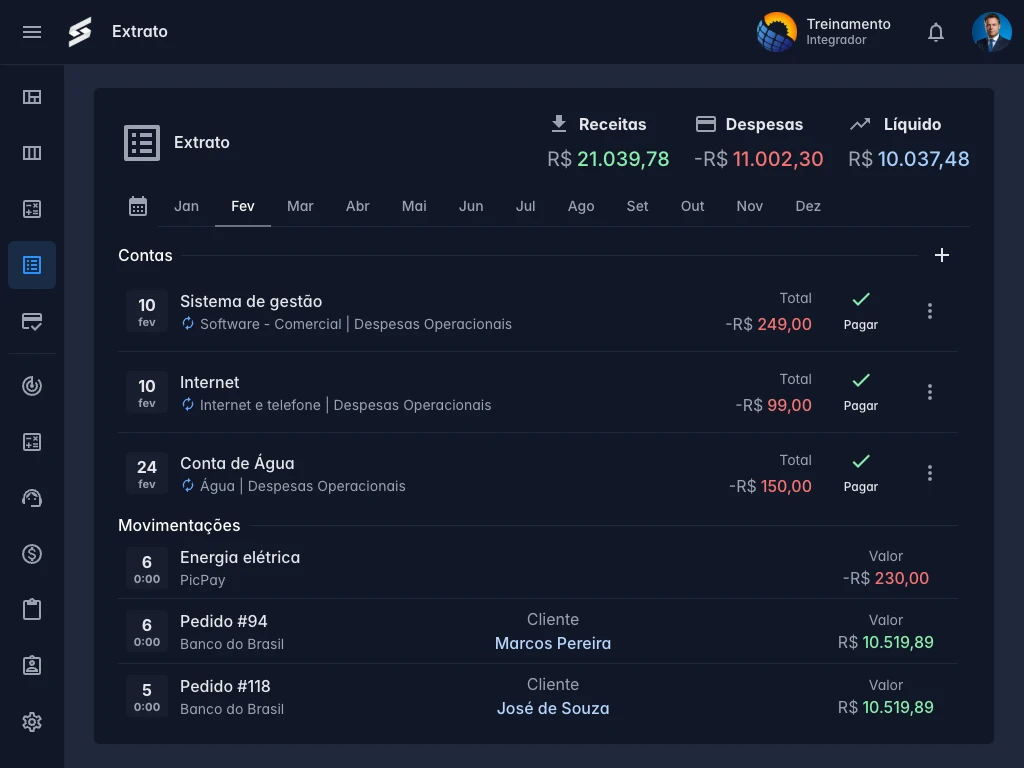1024x768 pixels.
Task: Open the dollar sign finance section in sidebar
Action: tap(32, 553)
